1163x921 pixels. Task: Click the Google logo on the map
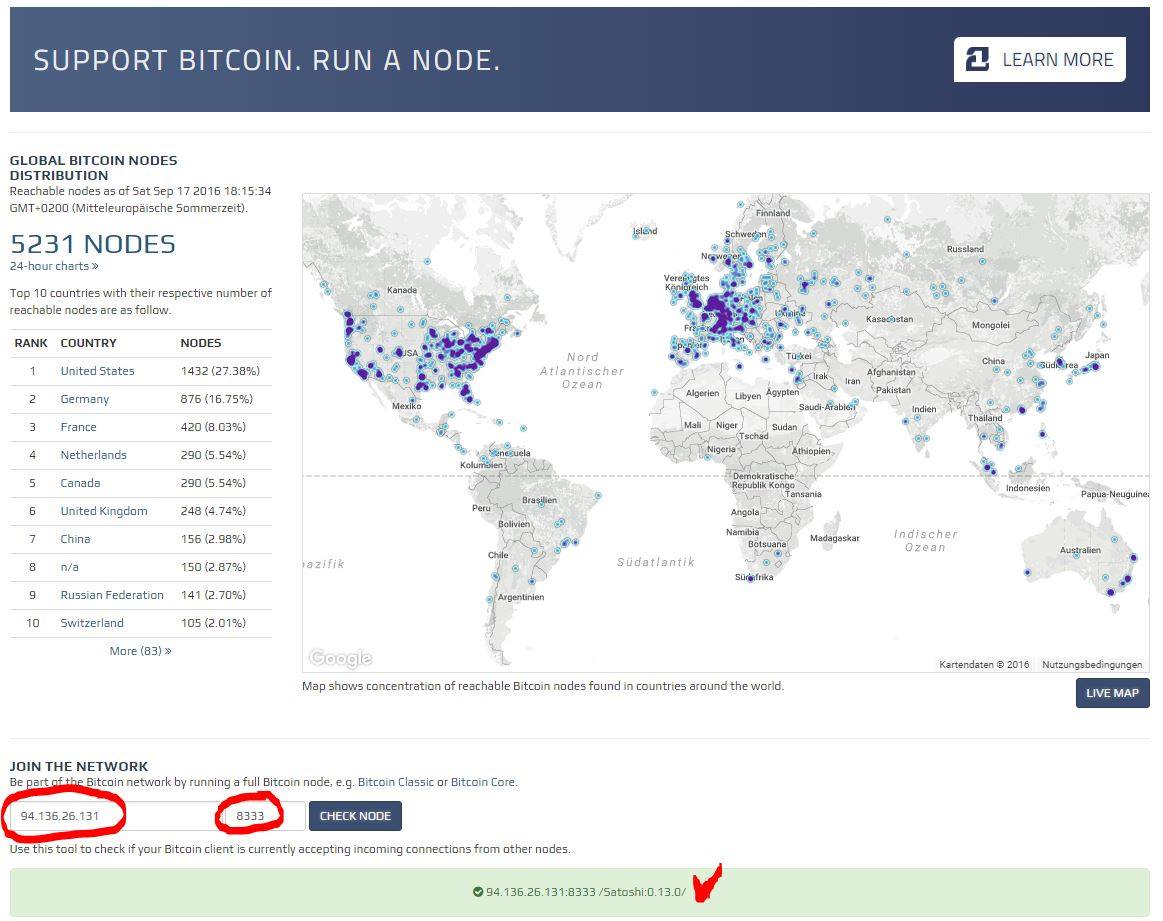pos(340,658)
